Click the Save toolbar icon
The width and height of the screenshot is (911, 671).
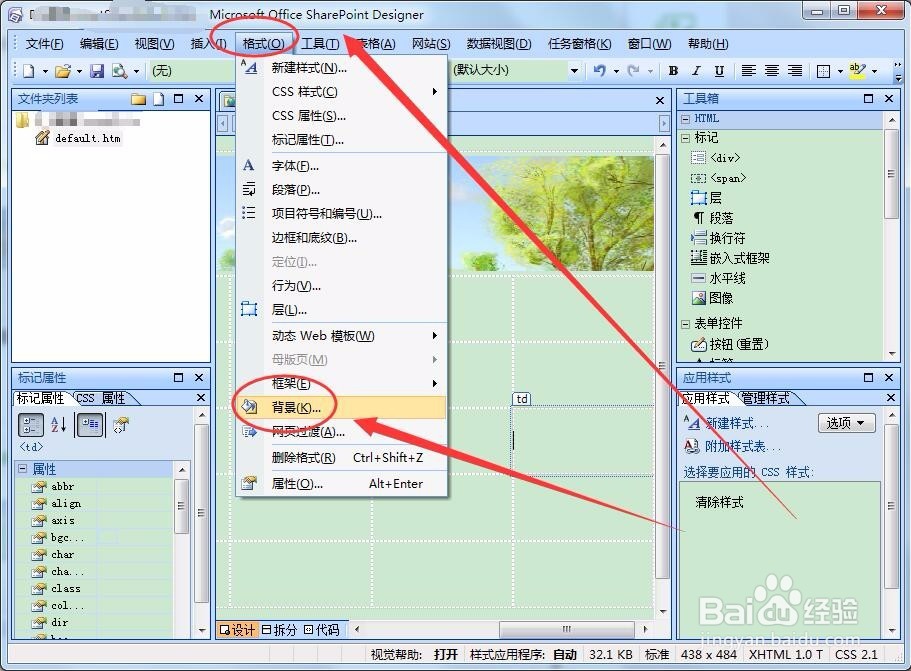97,71
